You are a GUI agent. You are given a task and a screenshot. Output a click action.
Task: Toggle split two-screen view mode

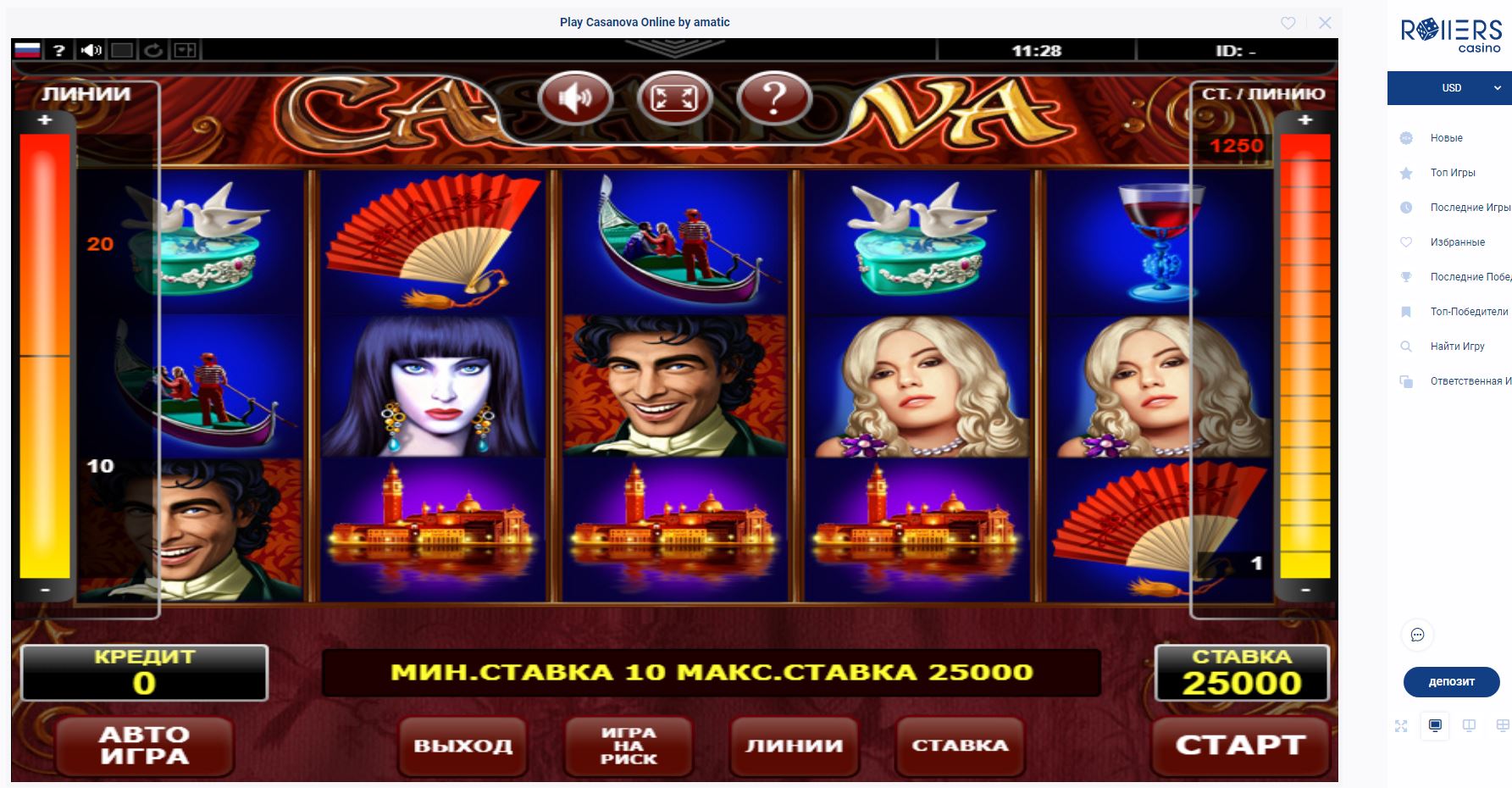(1469, 725)
